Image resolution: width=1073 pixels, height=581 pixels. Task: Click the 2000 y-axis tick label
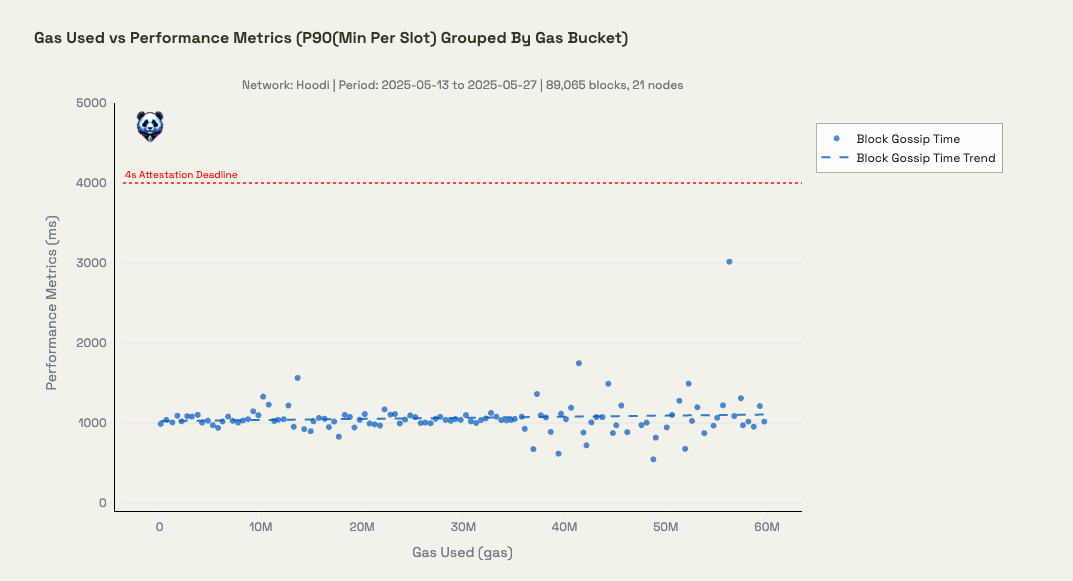tap(90, 343)
